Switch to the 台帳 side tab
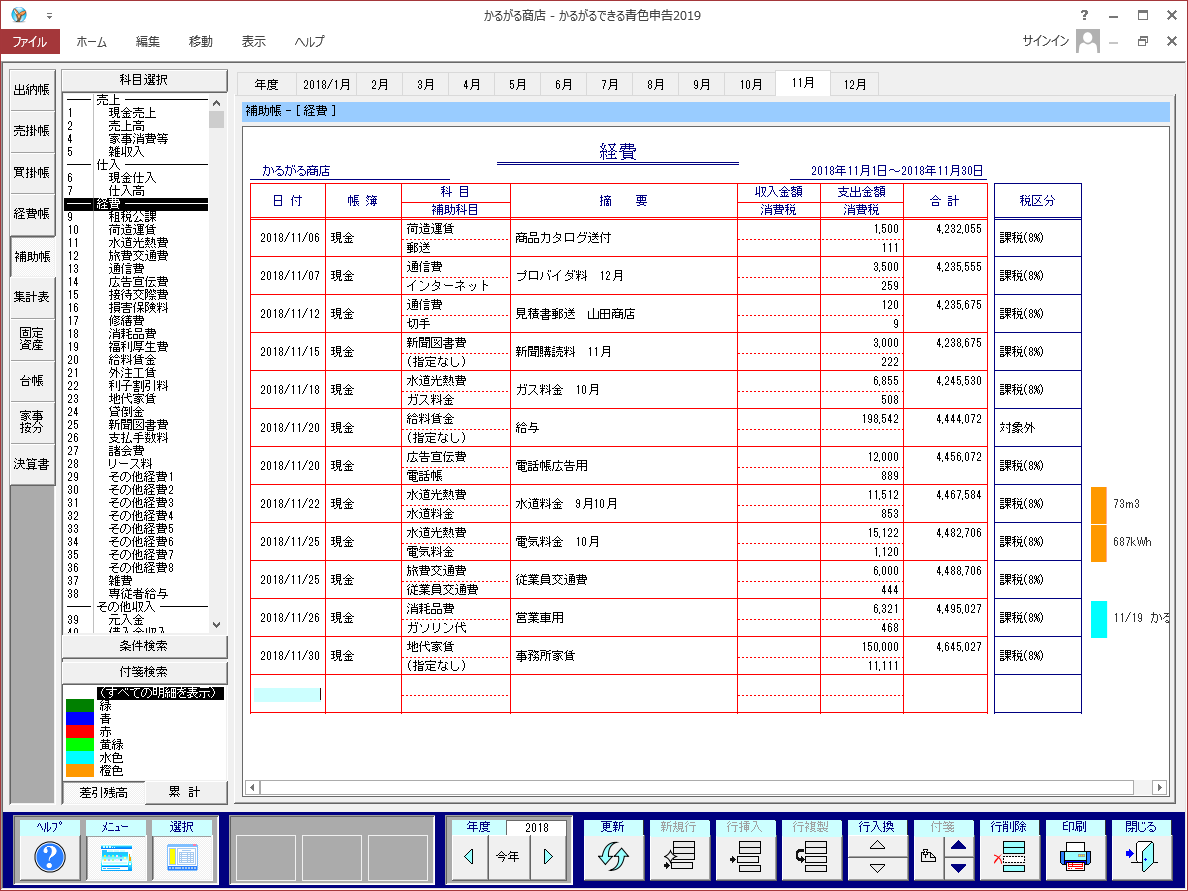The width and height of the screenshot is (1188, 891). tap(32, 381)
